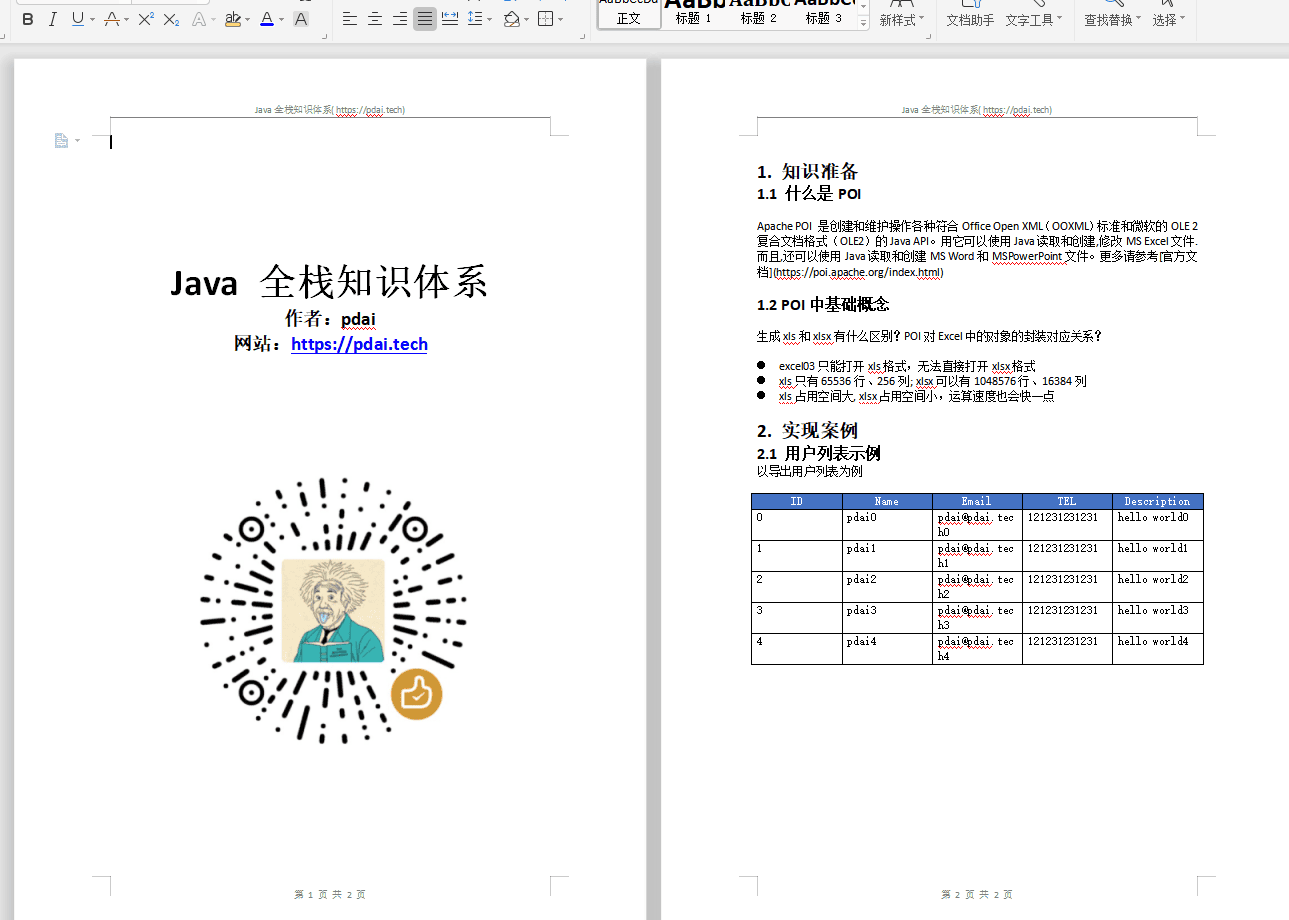Image resolution: width=1289 pixels, height=920 pixels.
Task: Apply subscript to text
Action: pos(171,19)
